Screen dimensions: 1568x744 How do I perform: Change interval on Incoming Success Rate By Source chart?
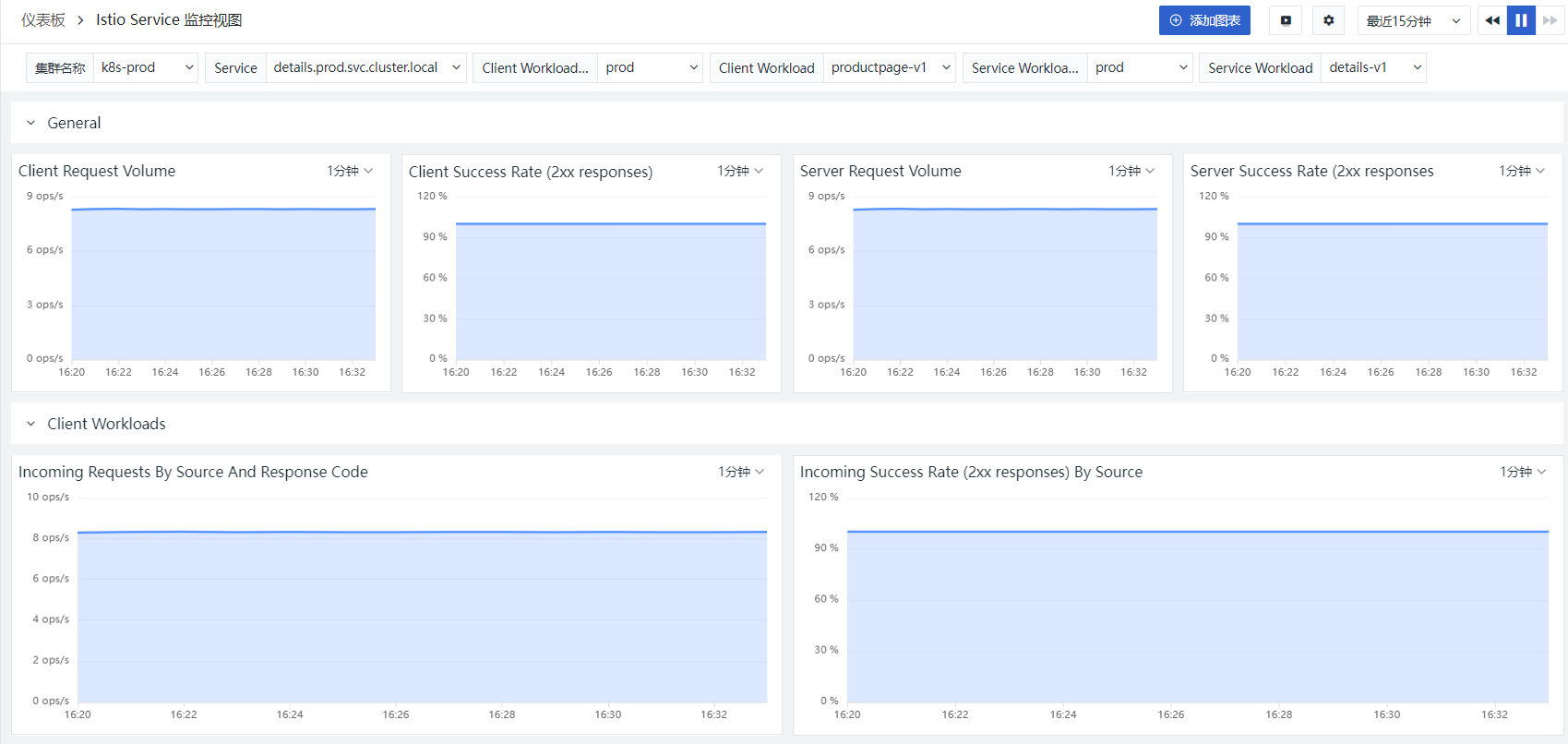point(1523,472)
